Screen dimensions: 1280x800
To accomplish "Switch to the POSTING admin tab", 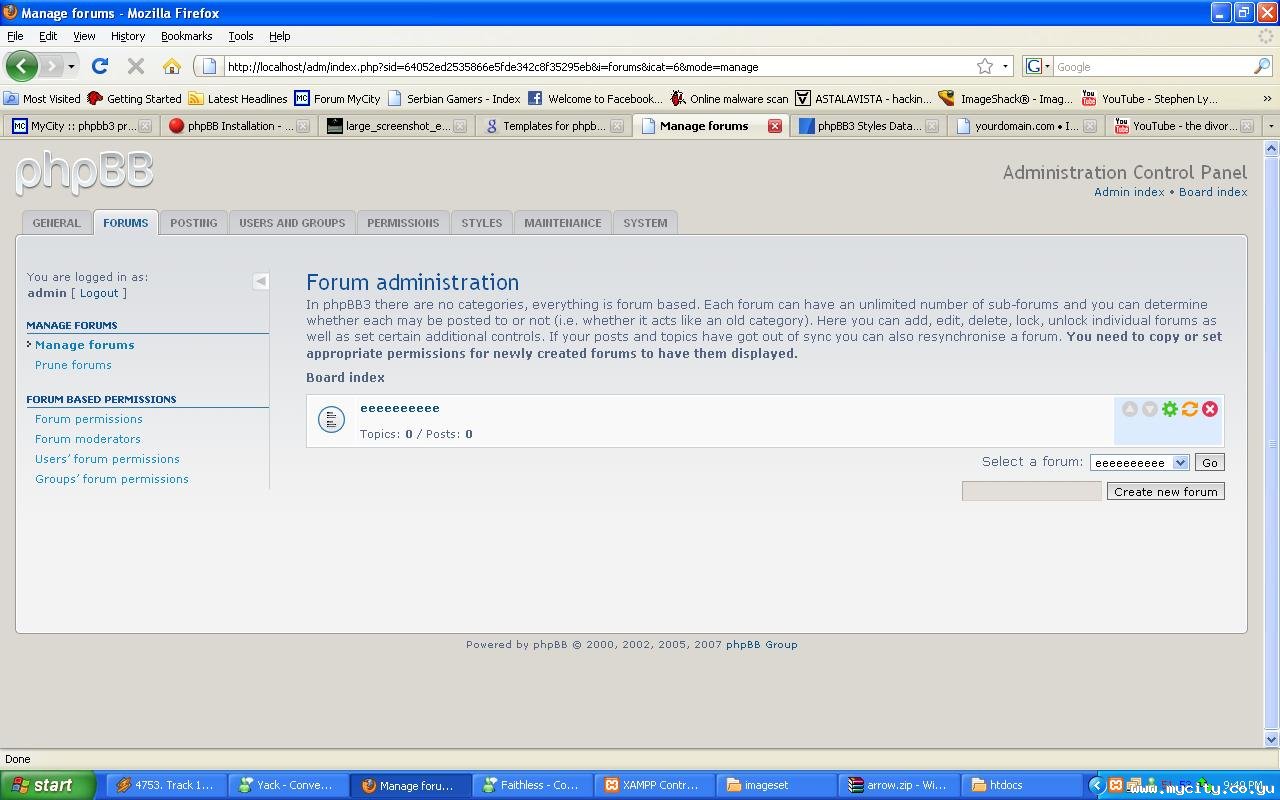I will (x=193, y=223).
